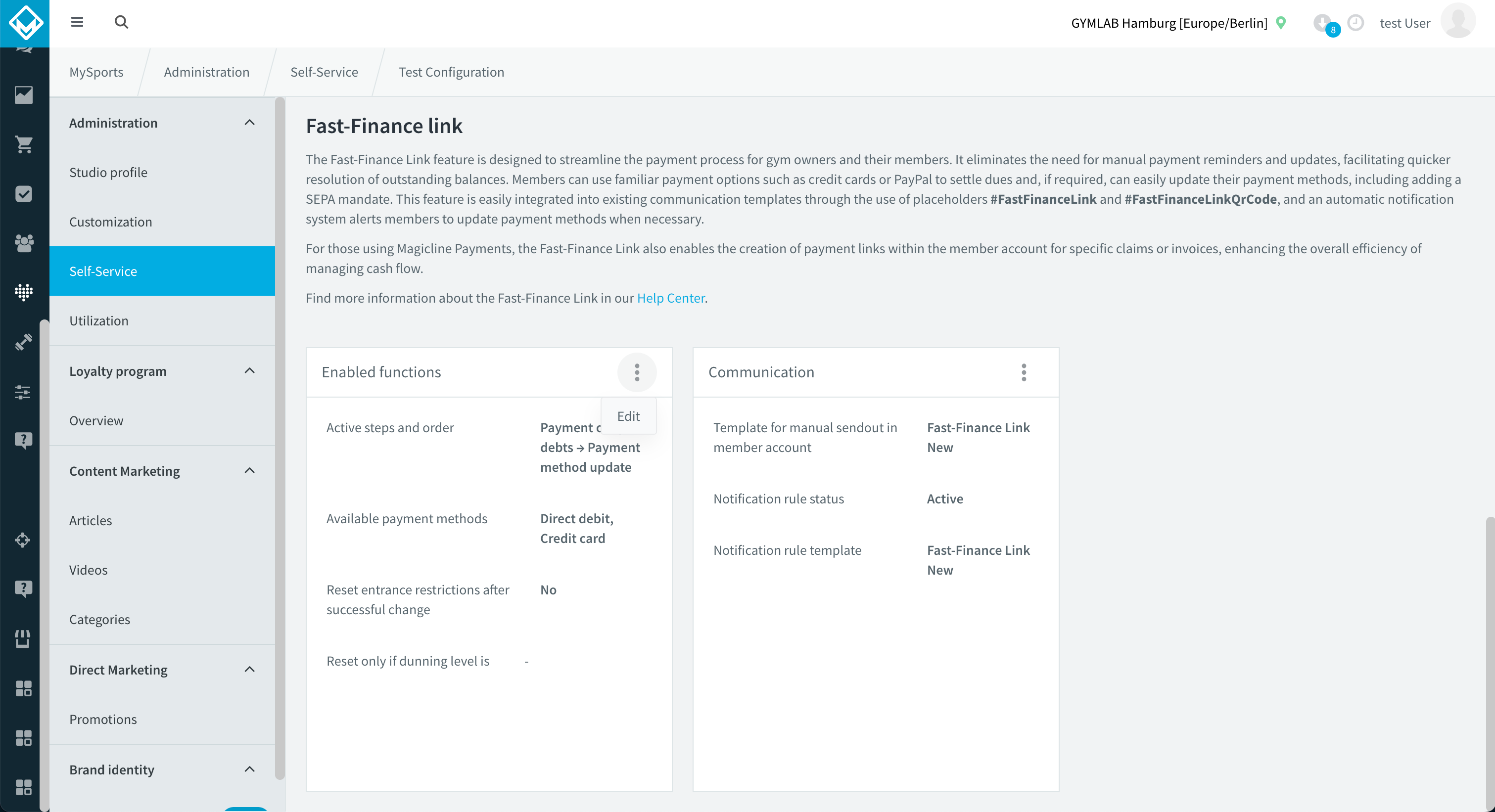Open Categories under Content Marketing

[x=162, y=620]
